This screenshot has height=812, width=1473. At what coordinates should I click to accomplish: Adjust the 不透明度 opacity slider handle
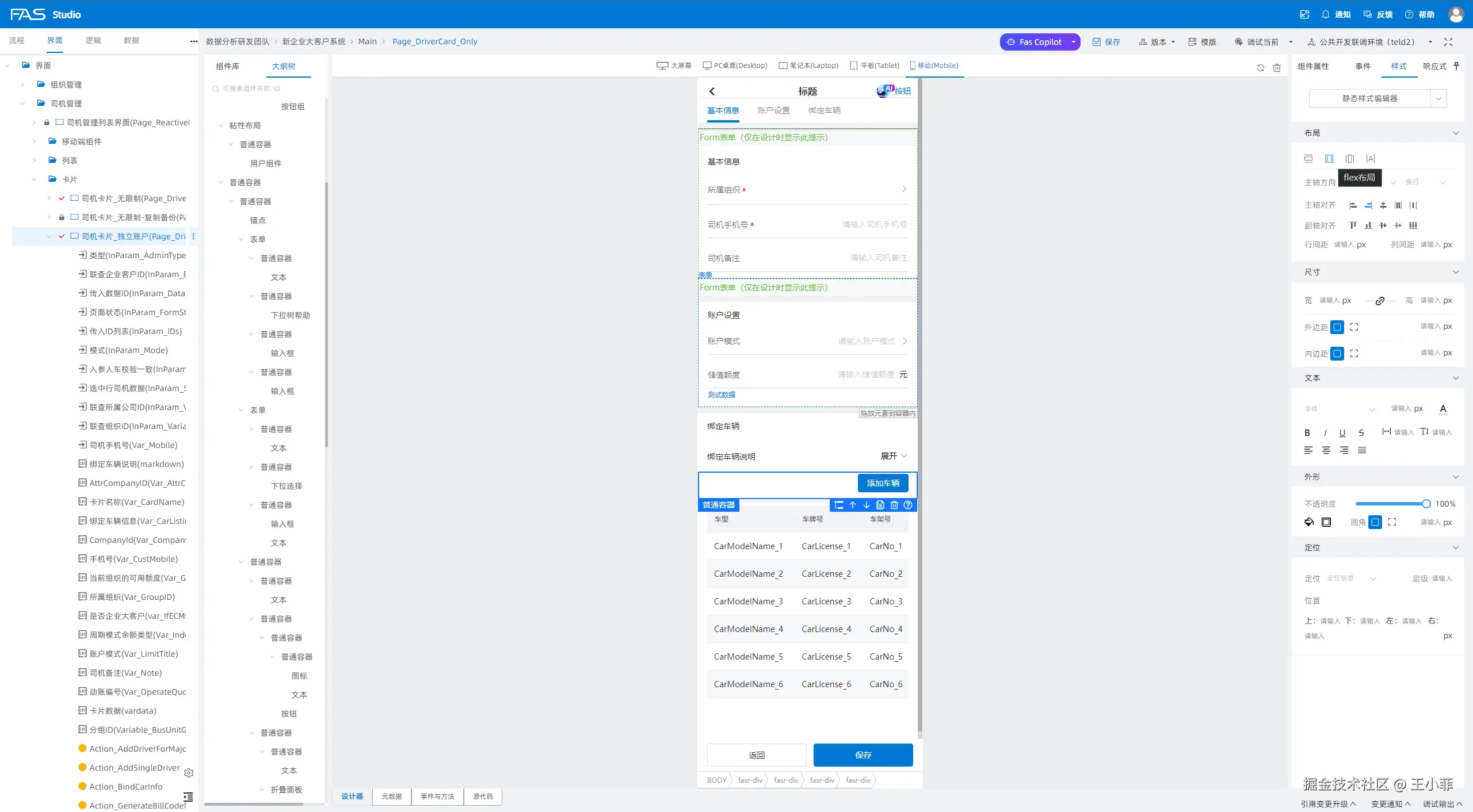pos(1426,504)
